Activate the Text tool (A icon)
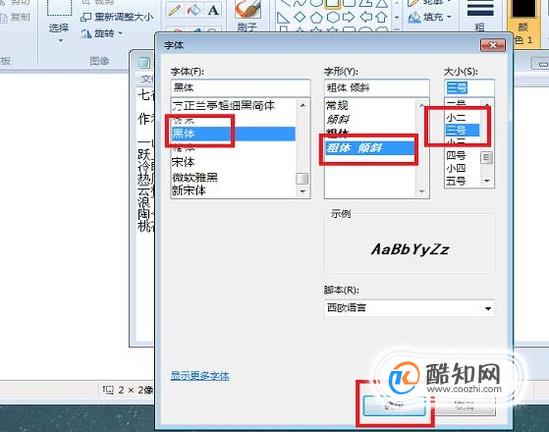549x432 pixels. pos(213,11)
